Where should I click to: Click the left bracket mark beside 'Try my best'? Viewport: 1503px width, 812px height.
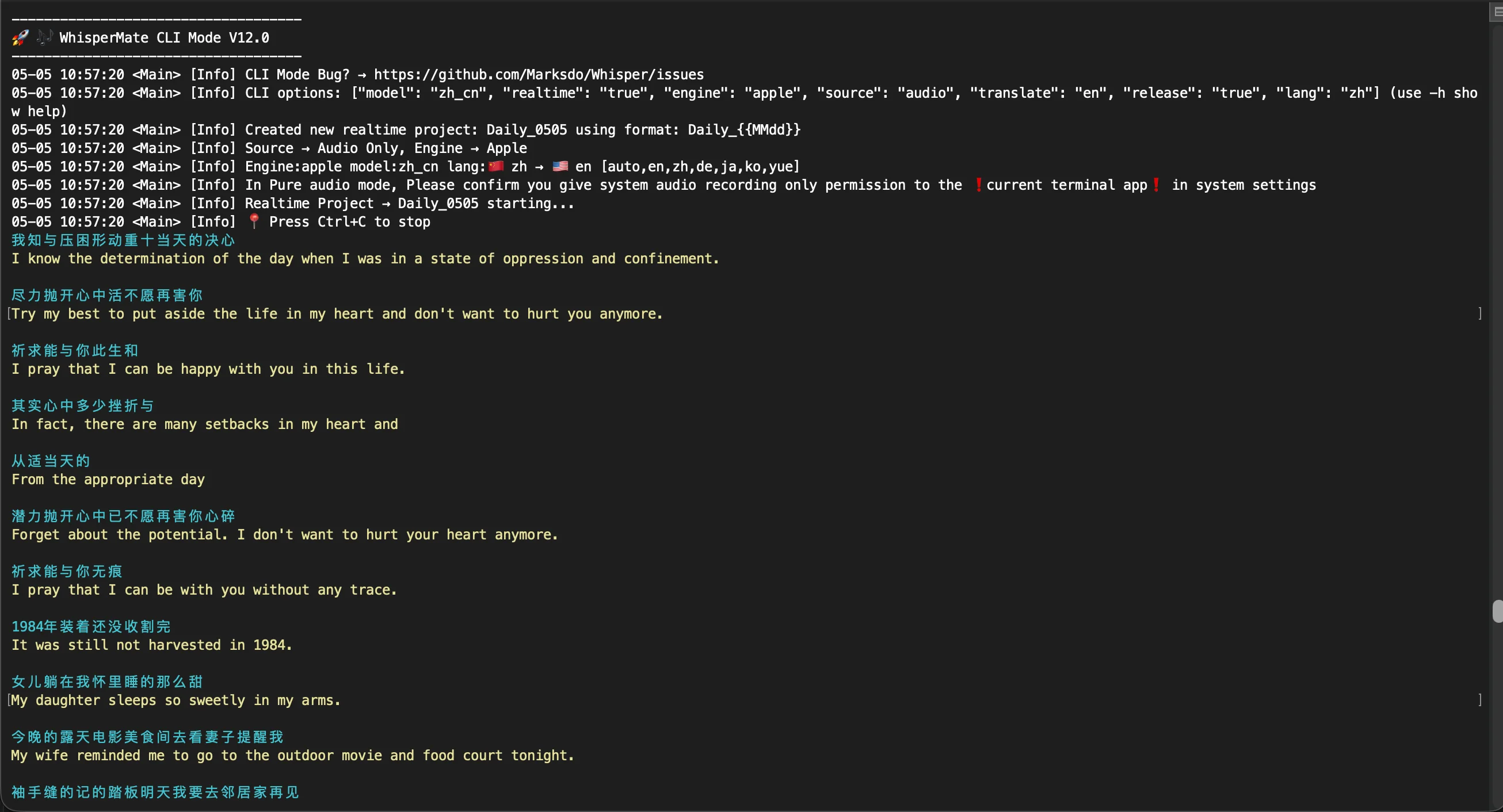coord(9,314)
